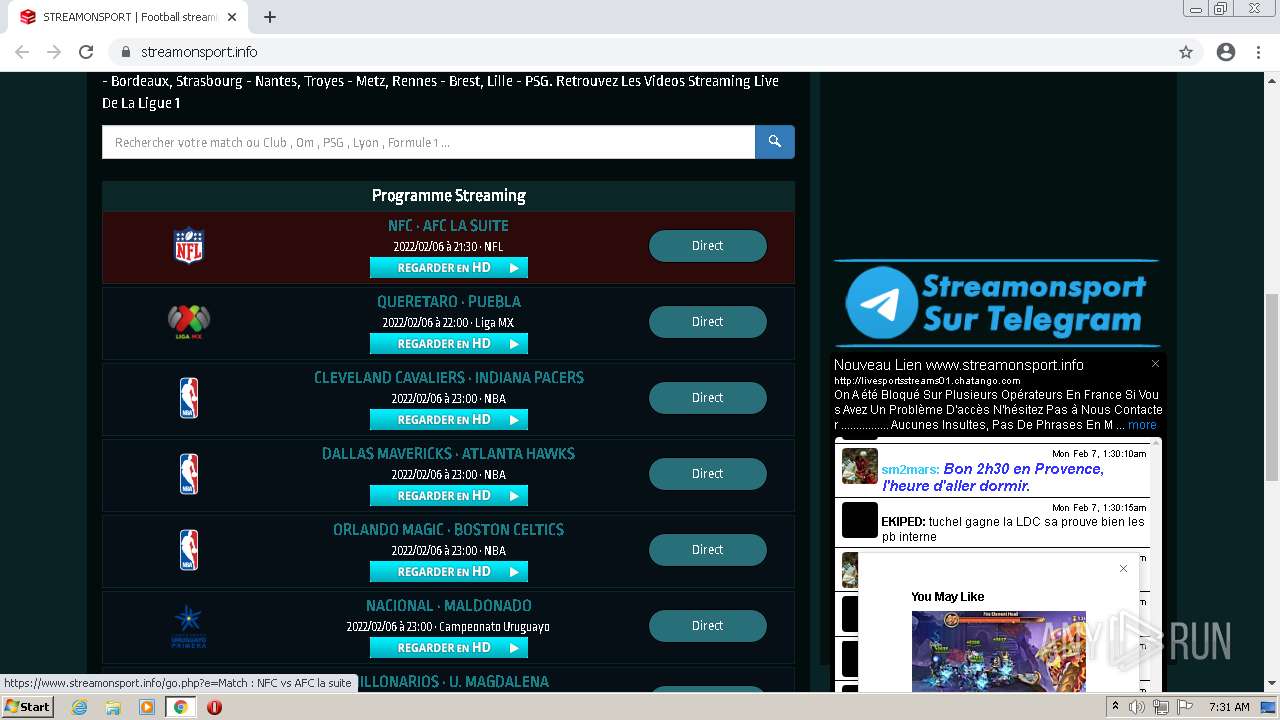Open NFC - AFC LA SUITE match link
Screen dimensions: 1280x720
coord(448,226)
